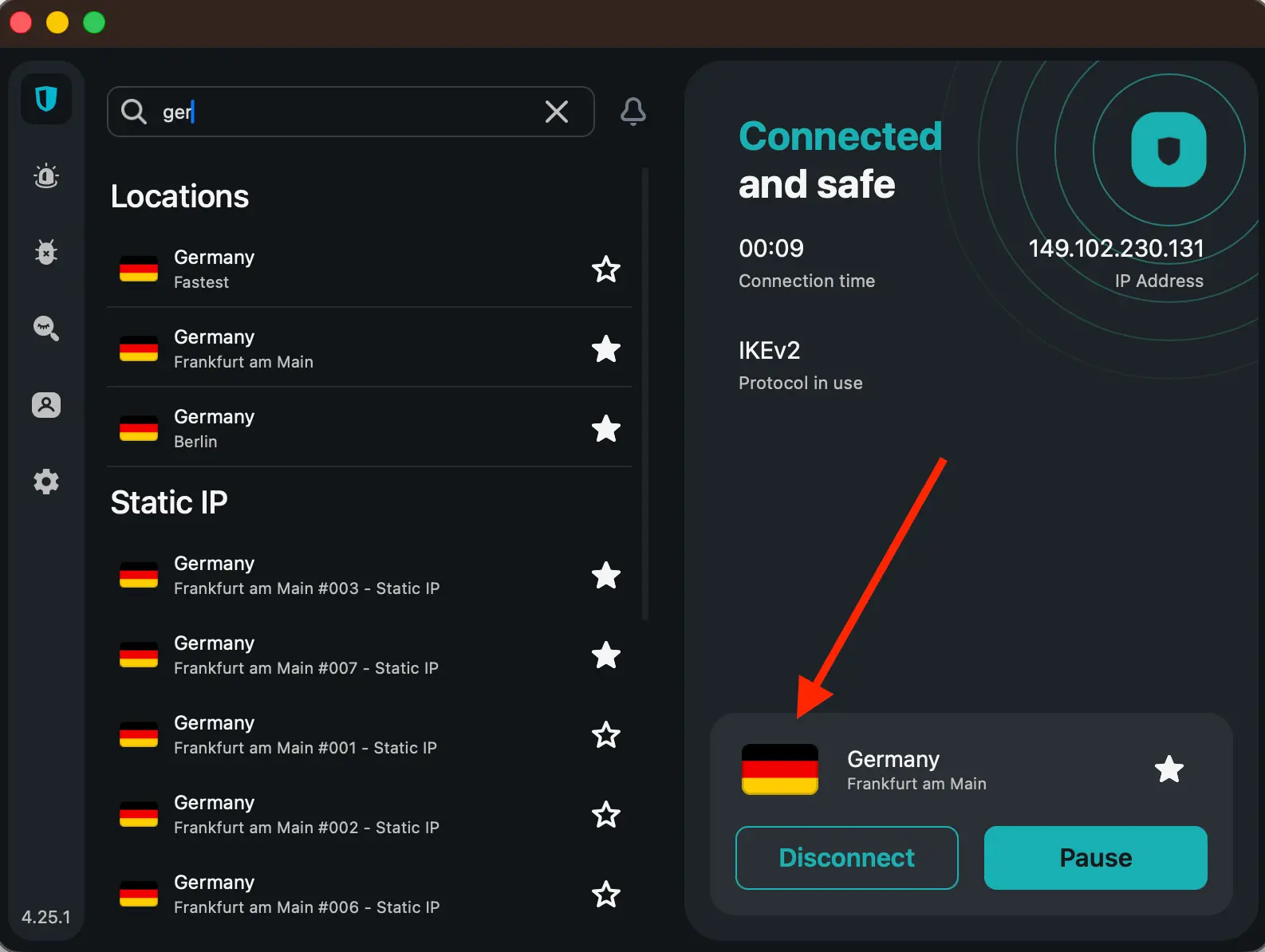Click the 00:09 connection time

(x=771, y=248)
